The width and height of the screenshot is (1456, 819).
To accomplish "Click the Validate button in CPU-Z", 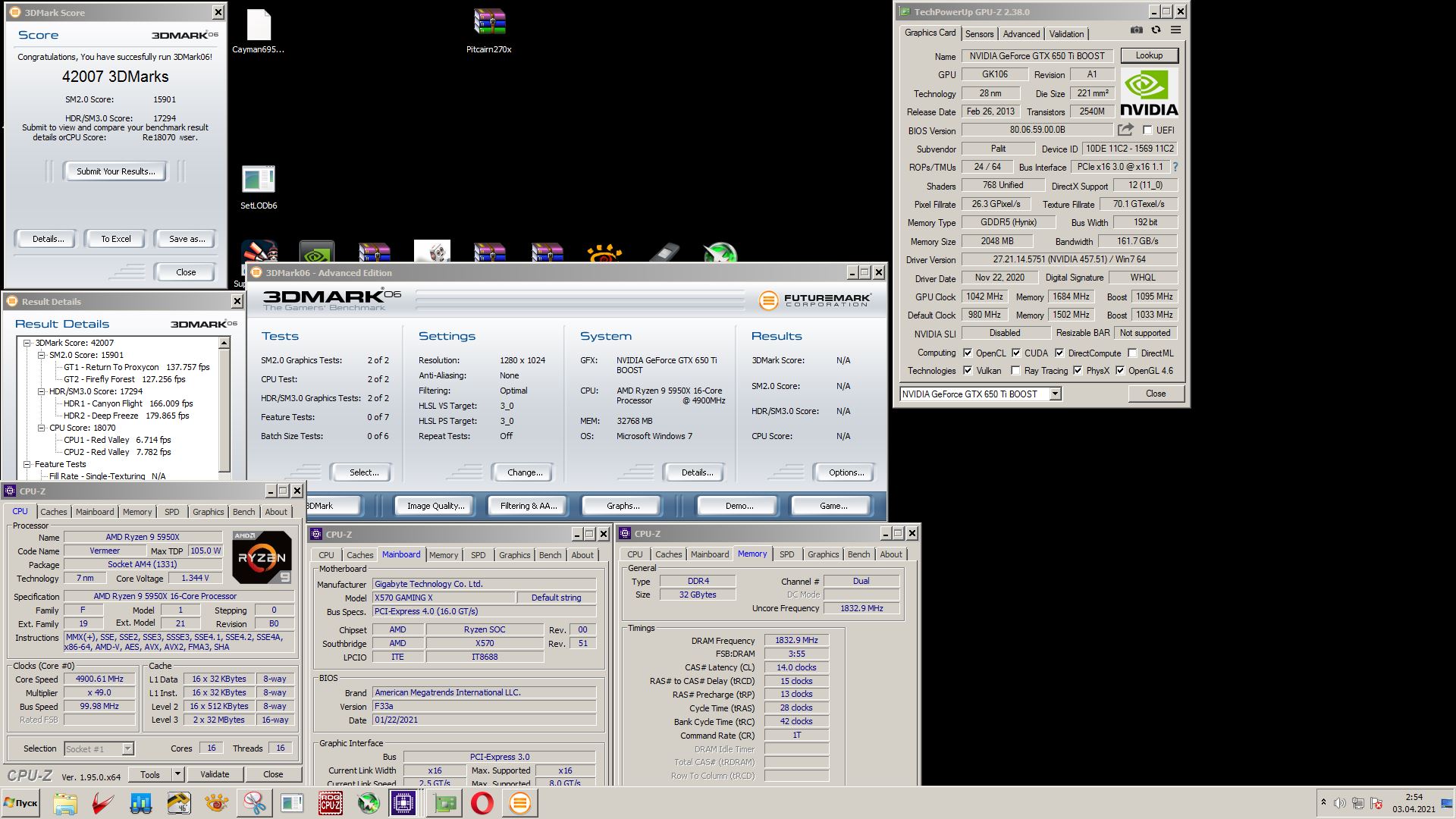I will (215, 774).
